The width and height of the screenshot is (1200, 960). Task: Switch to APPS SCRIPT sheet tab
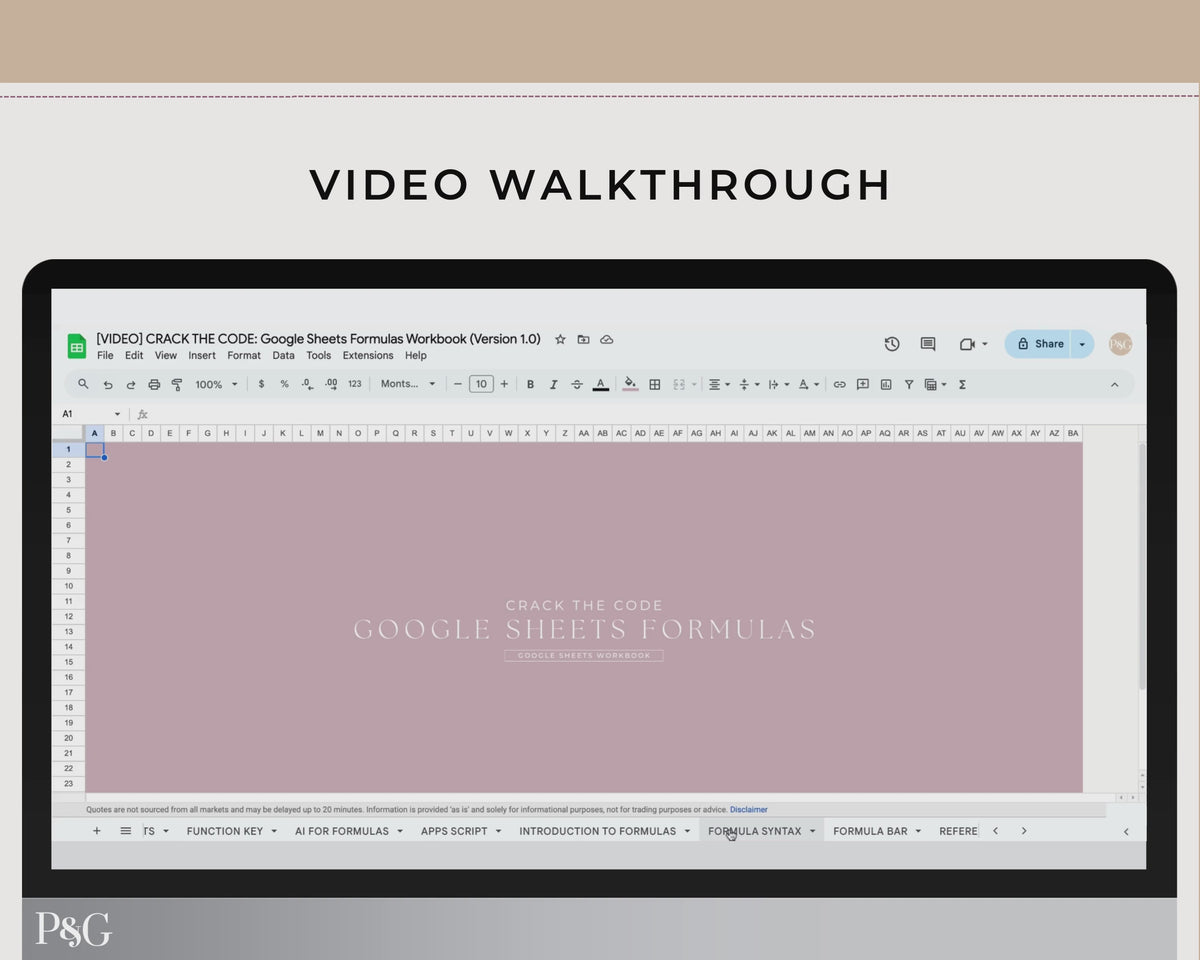click(x=454, y=831)
